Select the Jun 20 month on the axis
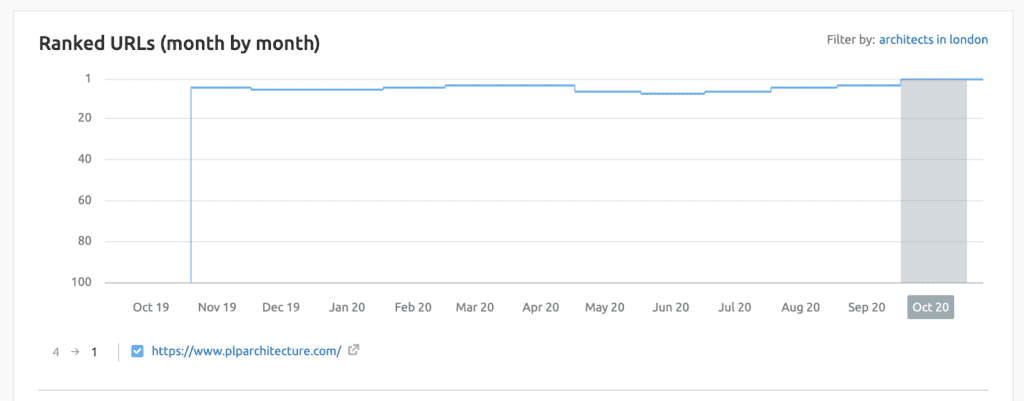The height and width of the screenshot is (401, 1024). (671, 307)
